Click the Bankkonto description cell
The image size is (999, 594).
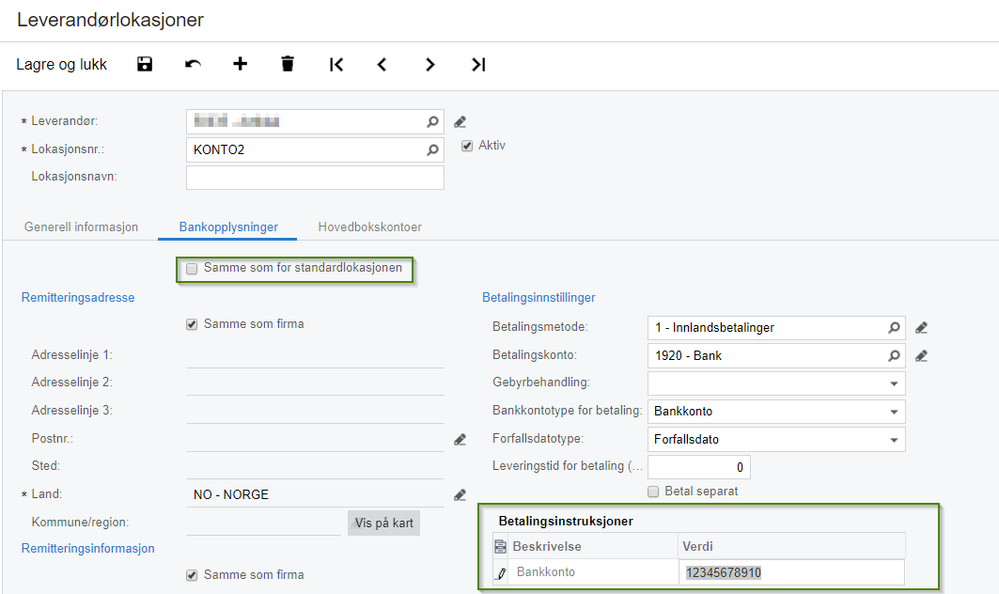594,572
